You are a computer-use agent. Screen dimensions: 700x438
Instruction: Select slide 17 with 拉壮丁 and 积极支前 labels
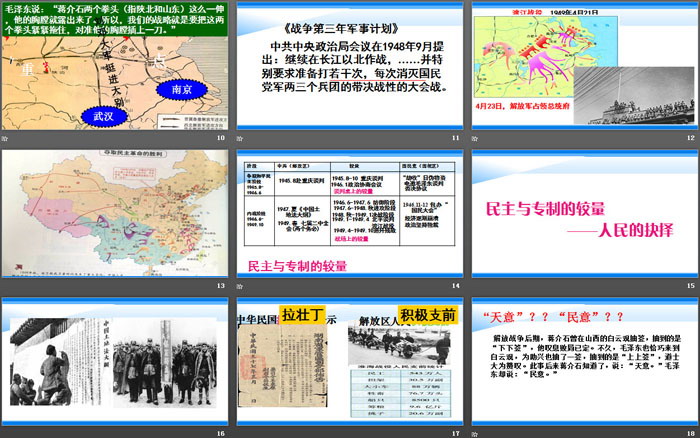pos(350,361)
